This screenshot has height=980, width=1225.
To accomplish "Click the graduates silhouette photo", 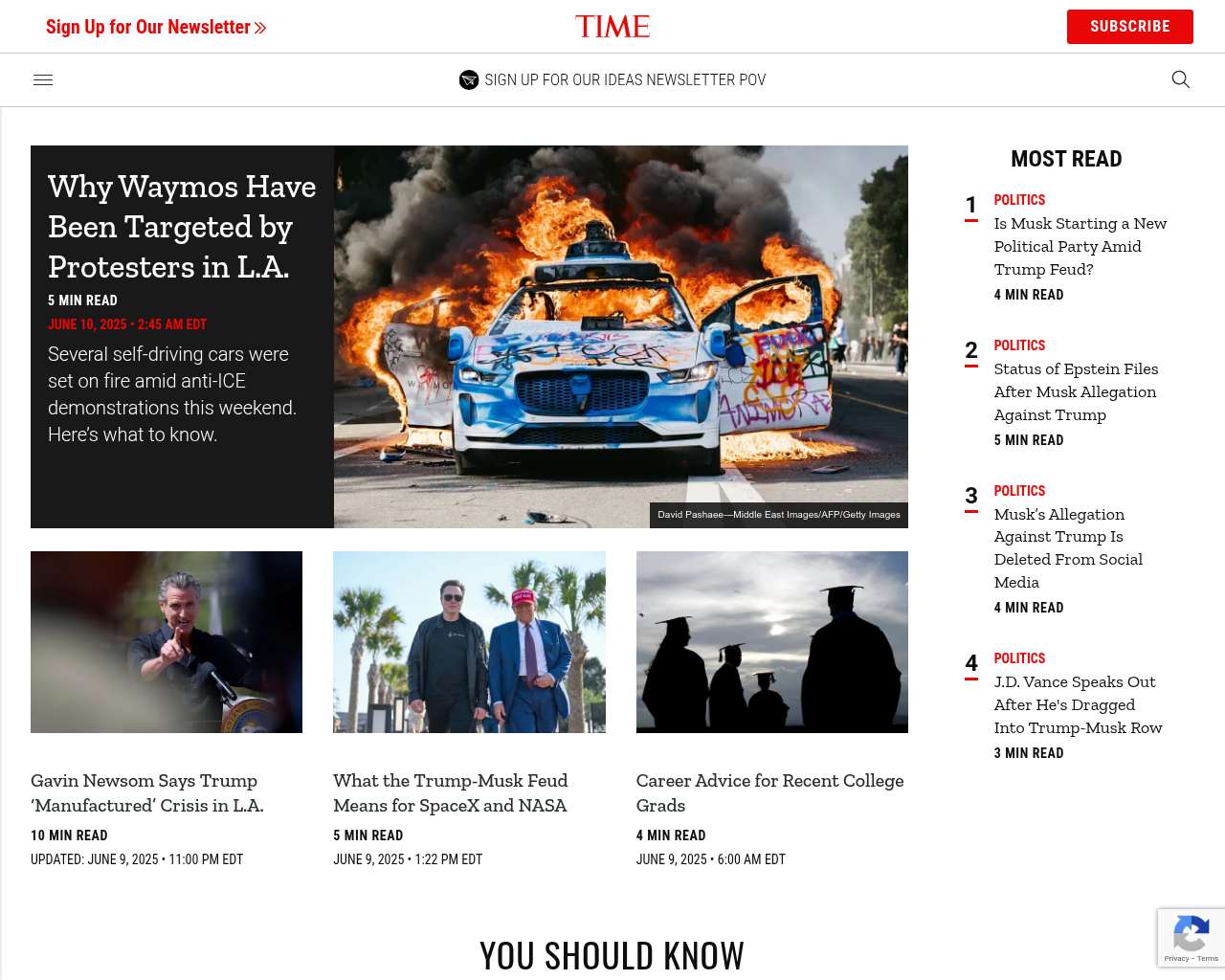I will click(x=771, y=642).
